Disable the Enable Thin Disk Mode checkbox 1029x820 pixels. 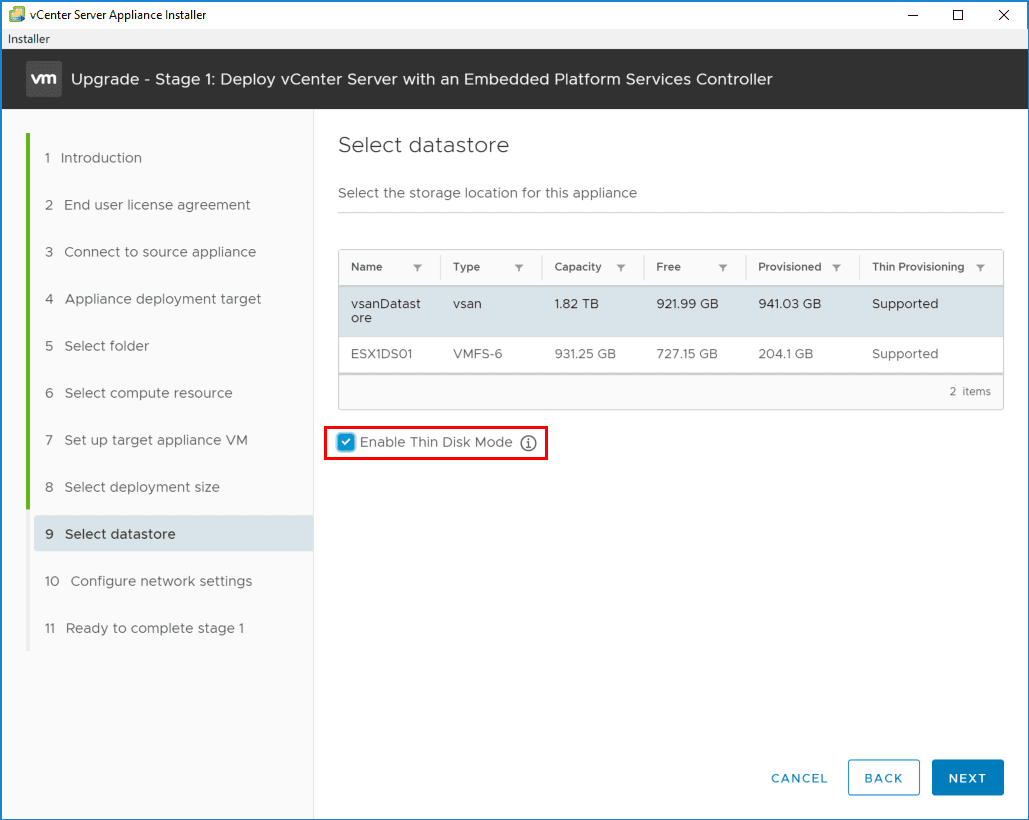[x=346, y=442]
